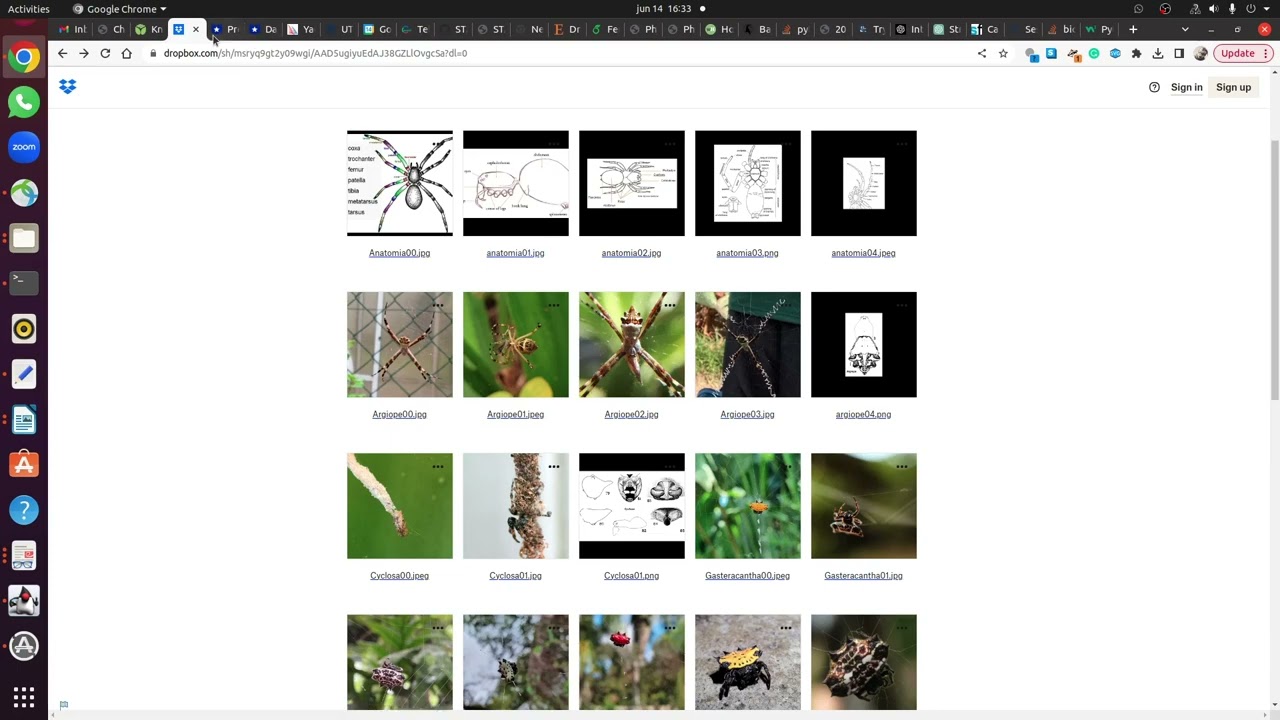
Task: Open the text editor pencil icon in dock
Action: click(x=24, y=374)
